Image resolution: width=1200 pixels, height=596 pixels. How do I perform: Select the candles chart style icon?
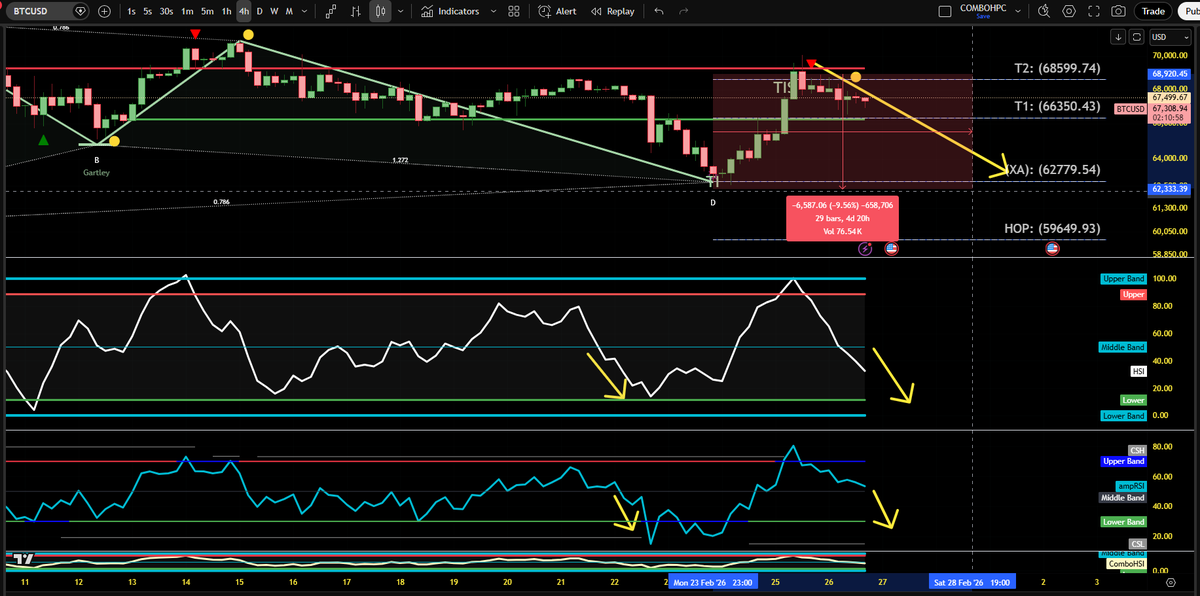point(380,11)
